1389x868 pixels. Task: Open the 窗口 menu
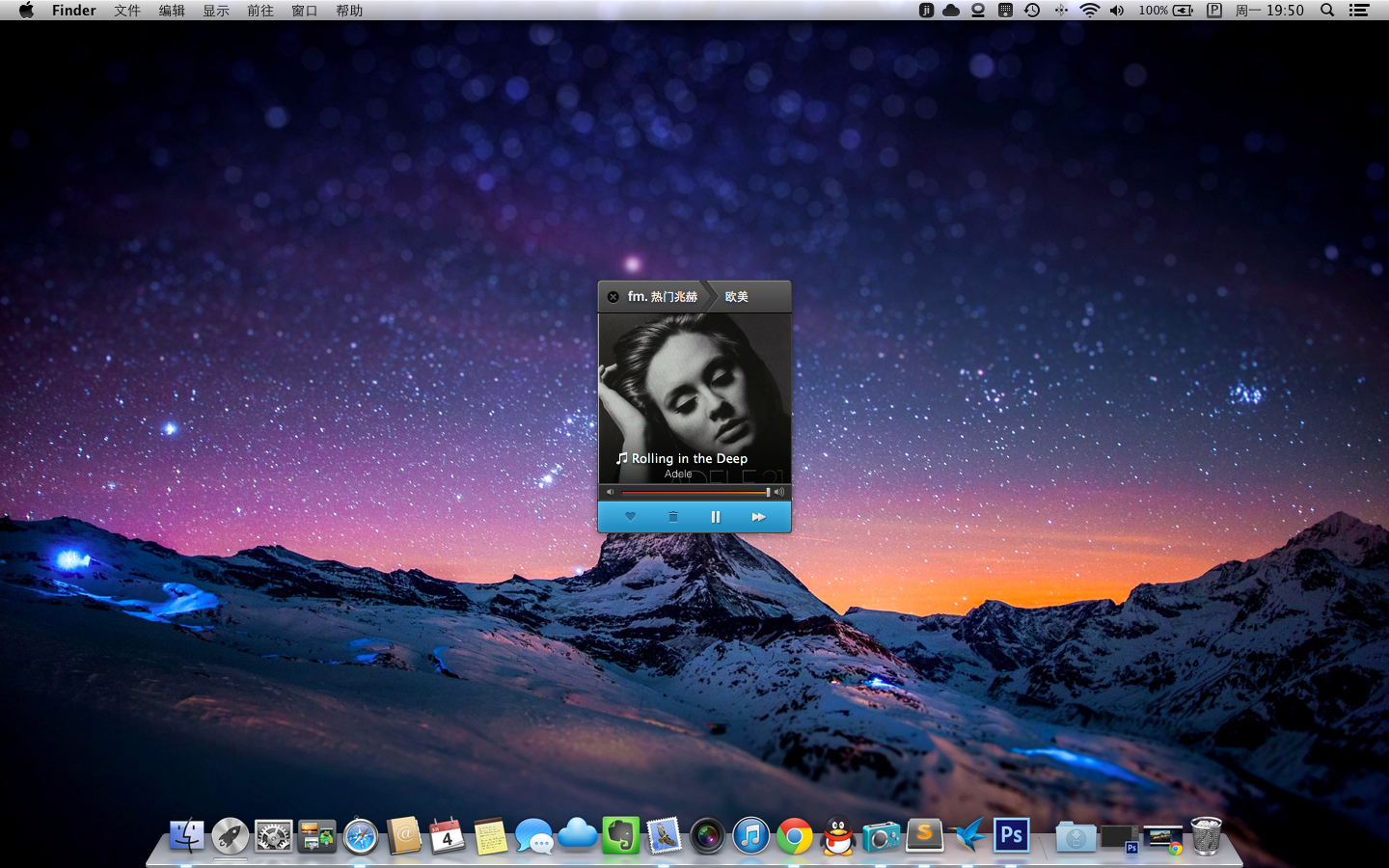tap(305, 11)
